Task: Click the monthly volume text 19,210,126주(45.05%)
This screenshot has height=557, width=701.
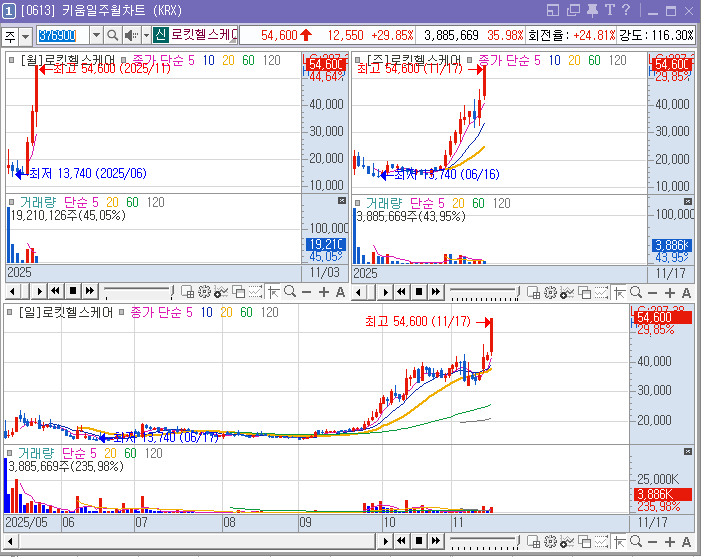Action: pyautogui.click(x=68, y=215)
